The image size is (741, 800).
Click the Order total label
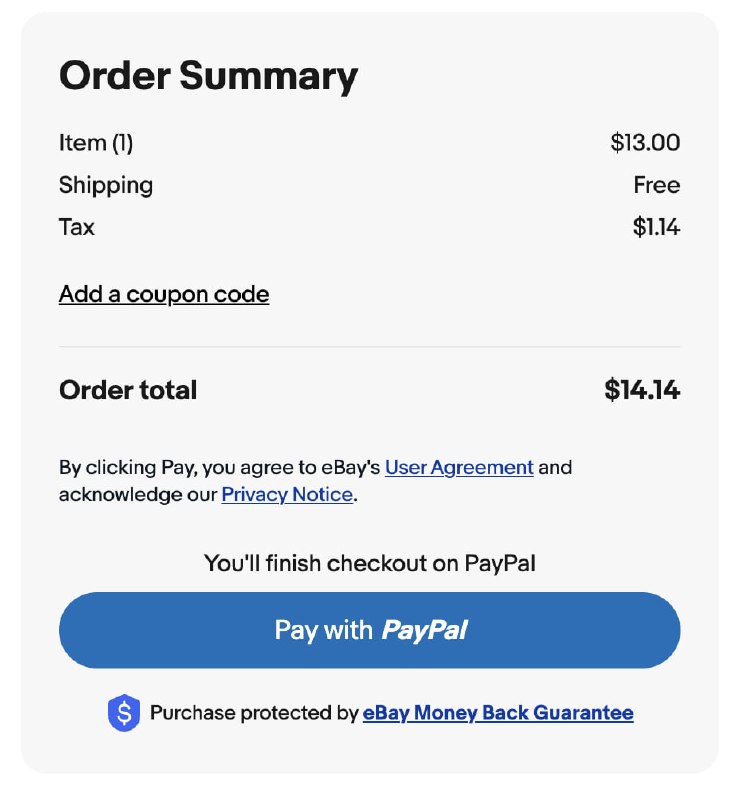[x=128, y=390]
